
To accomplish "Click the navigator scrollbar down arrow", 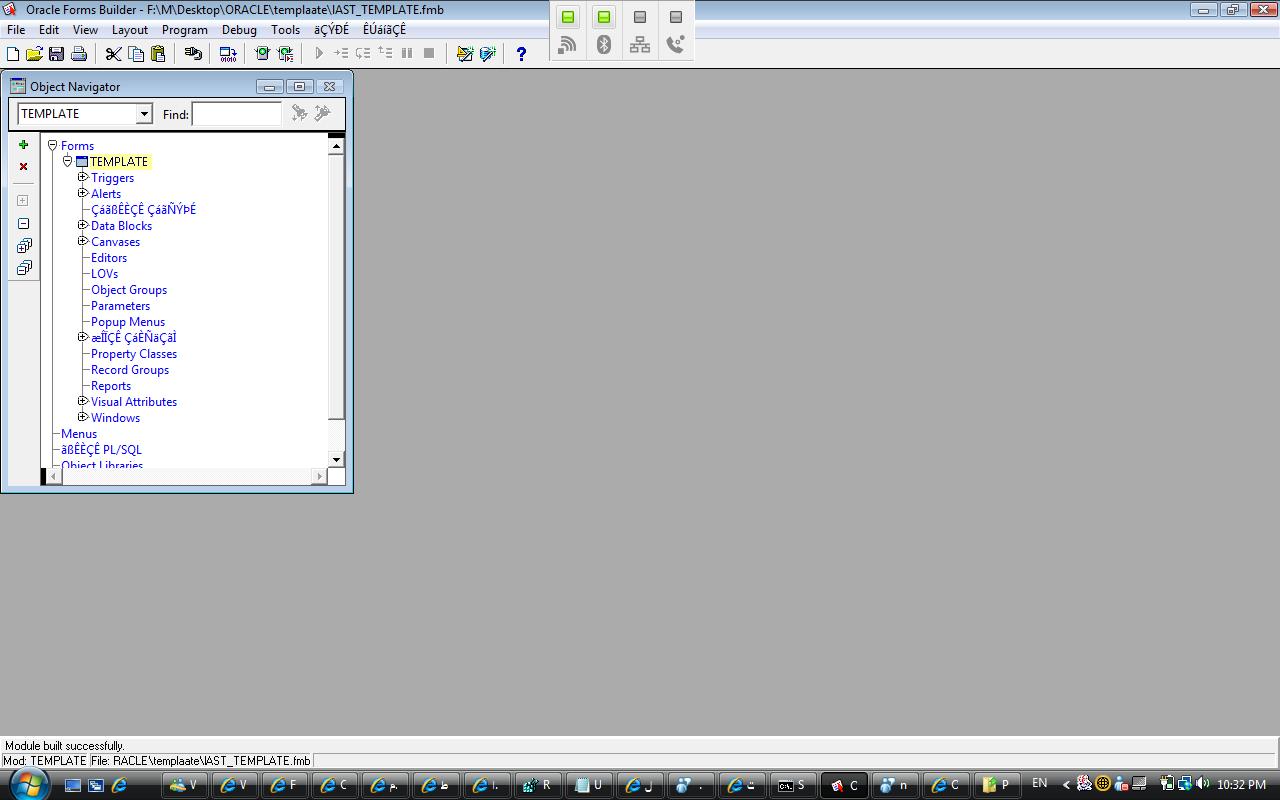I will 336,459.
